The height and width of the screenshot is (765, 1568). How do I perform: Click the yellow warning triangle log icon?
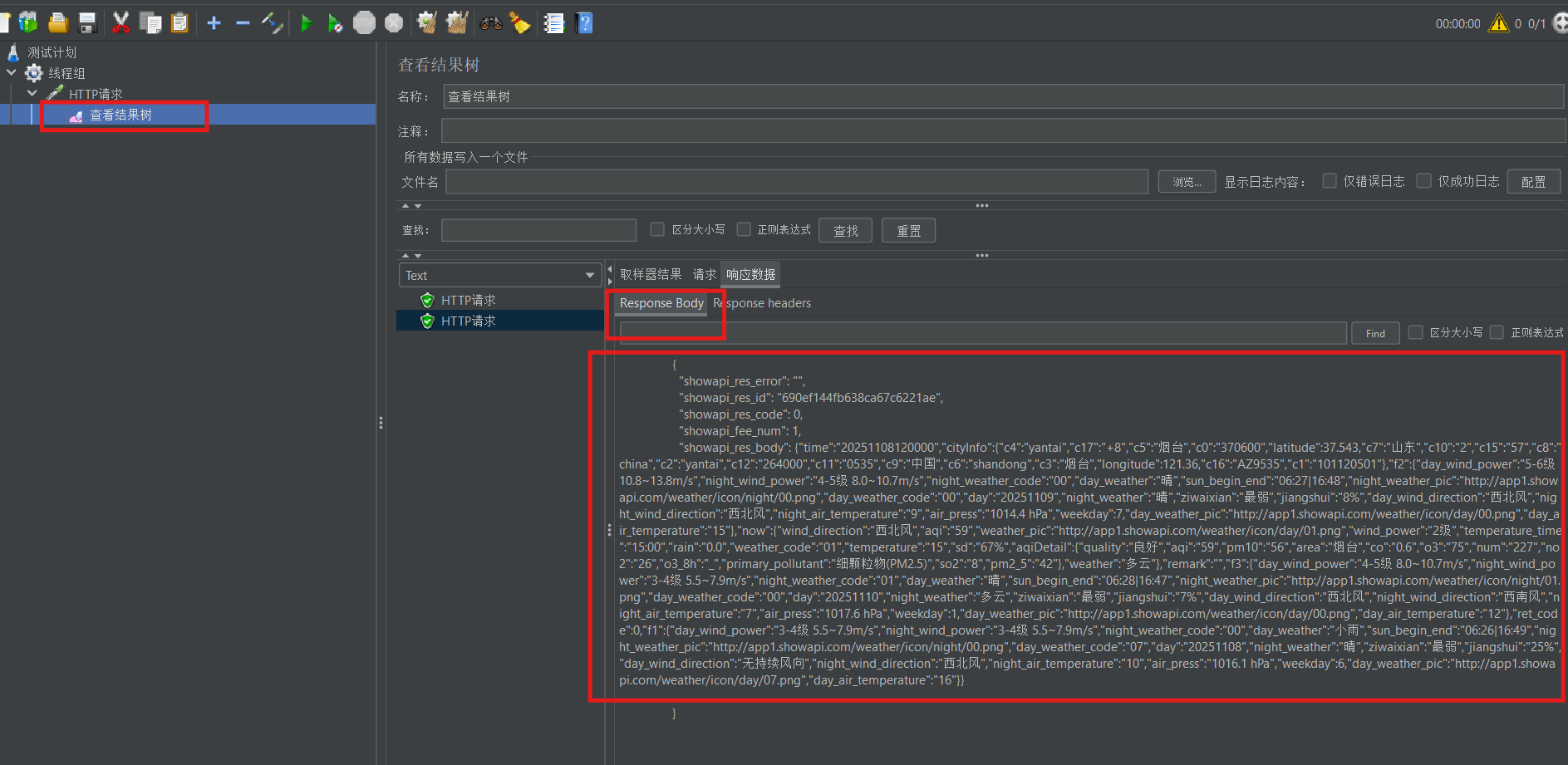click(x=1499, y=23)
